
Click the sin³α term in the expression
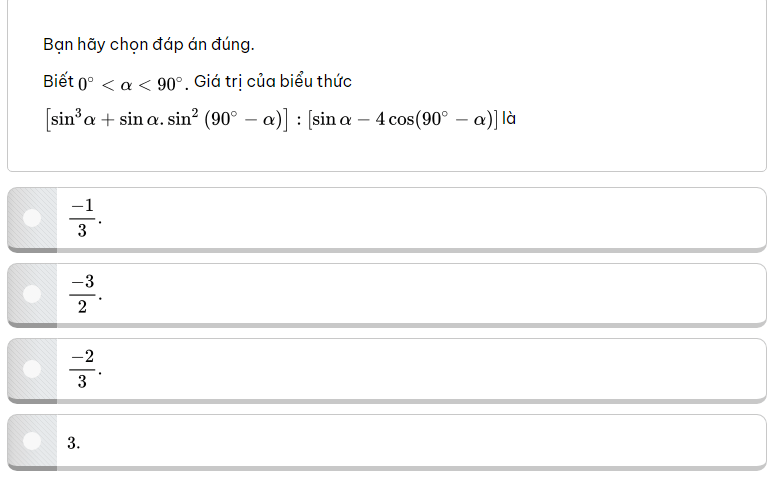[74, 120]
